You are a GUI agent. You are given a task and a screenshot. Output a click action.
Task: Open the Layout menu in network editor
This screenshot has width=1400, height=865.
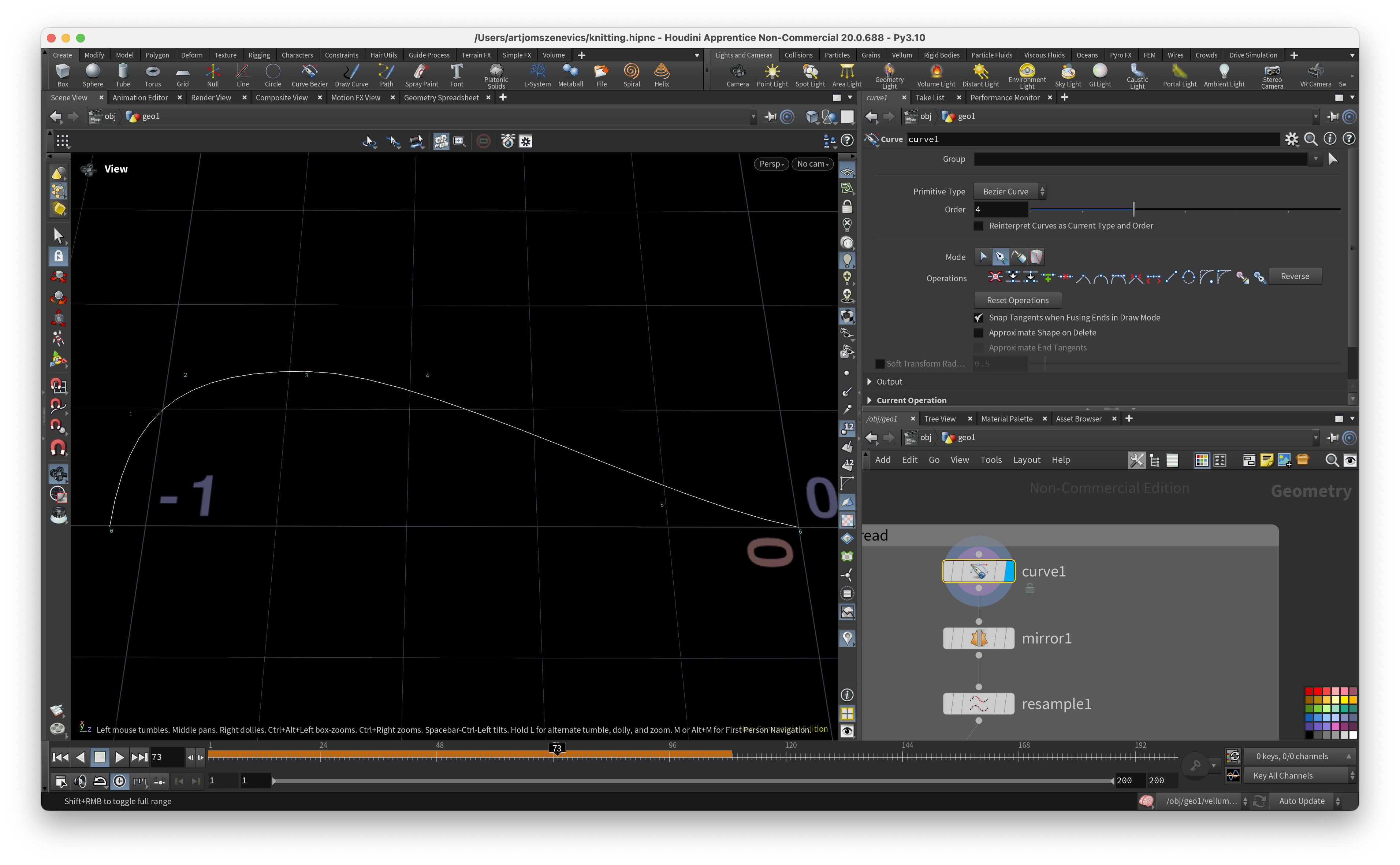pos(1027,460)
